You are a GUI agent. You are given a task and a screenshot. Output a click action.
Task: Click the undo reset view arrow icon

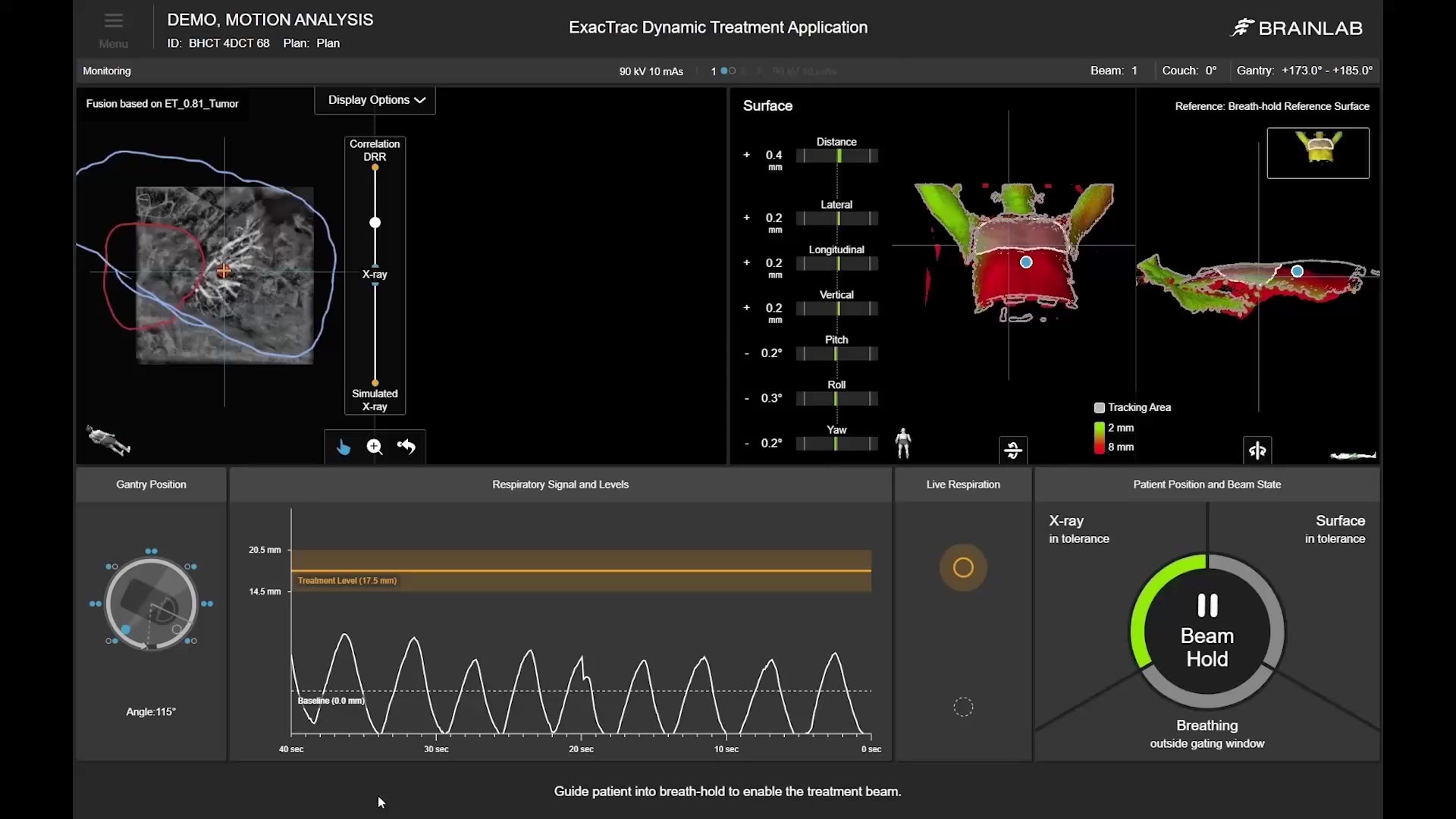(x=406, y=447)
